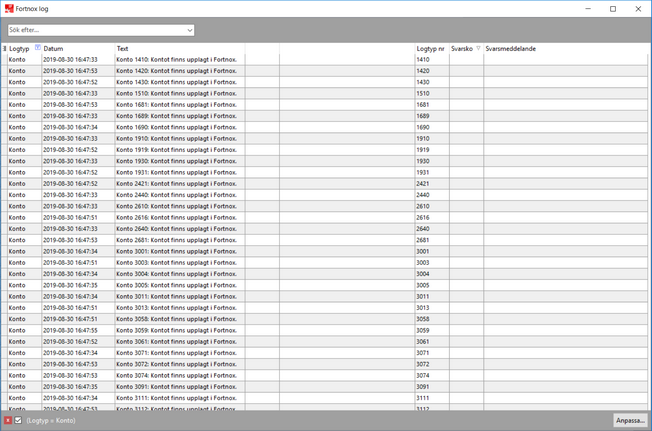Viewport: 652px width, 431px height.
Task: Sort by the Logtyp nr column header
Action: pos(432,49)
